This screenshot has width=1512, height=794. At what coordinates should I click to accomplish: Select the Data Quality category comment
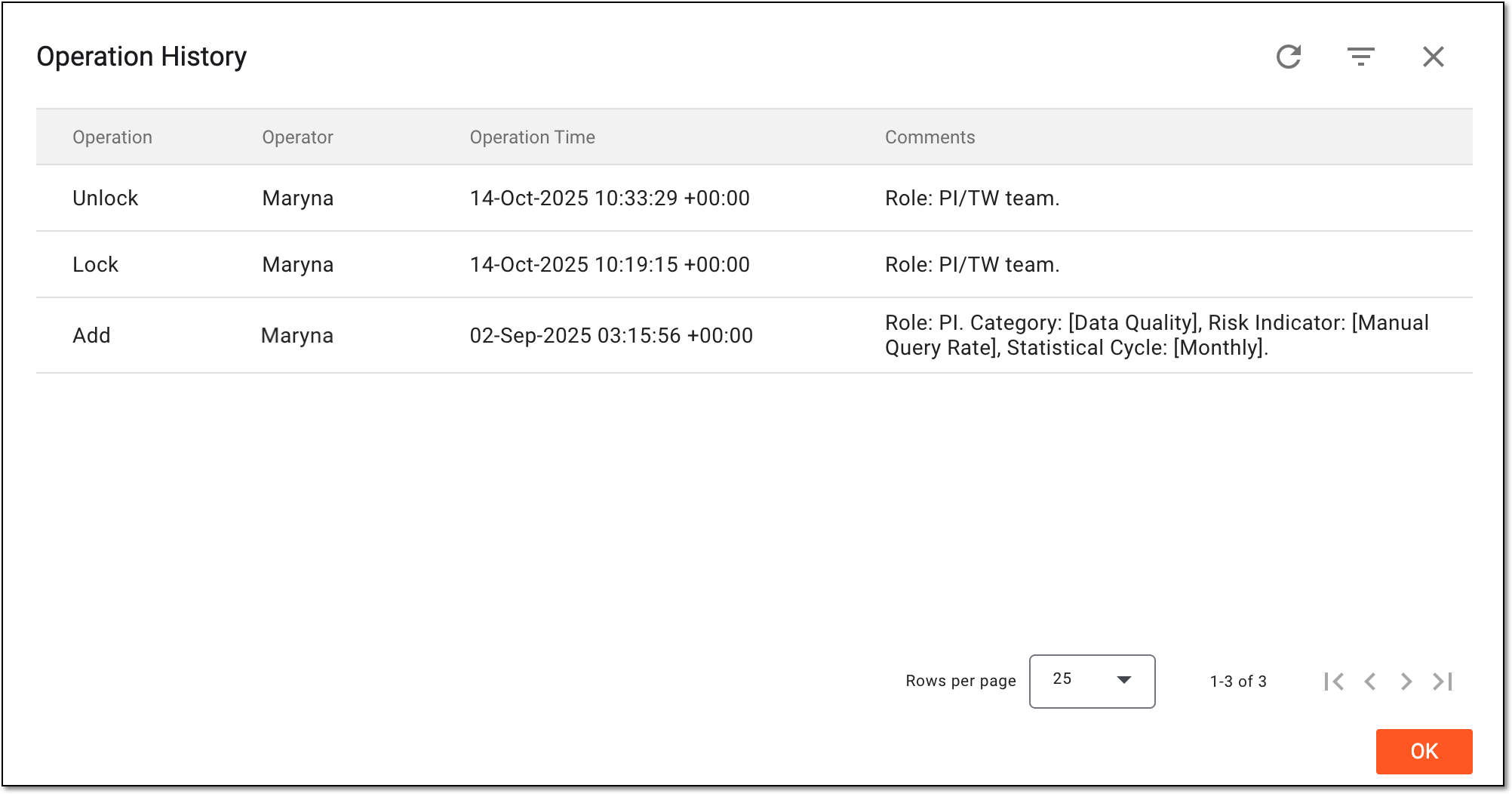click(1157, 335)
